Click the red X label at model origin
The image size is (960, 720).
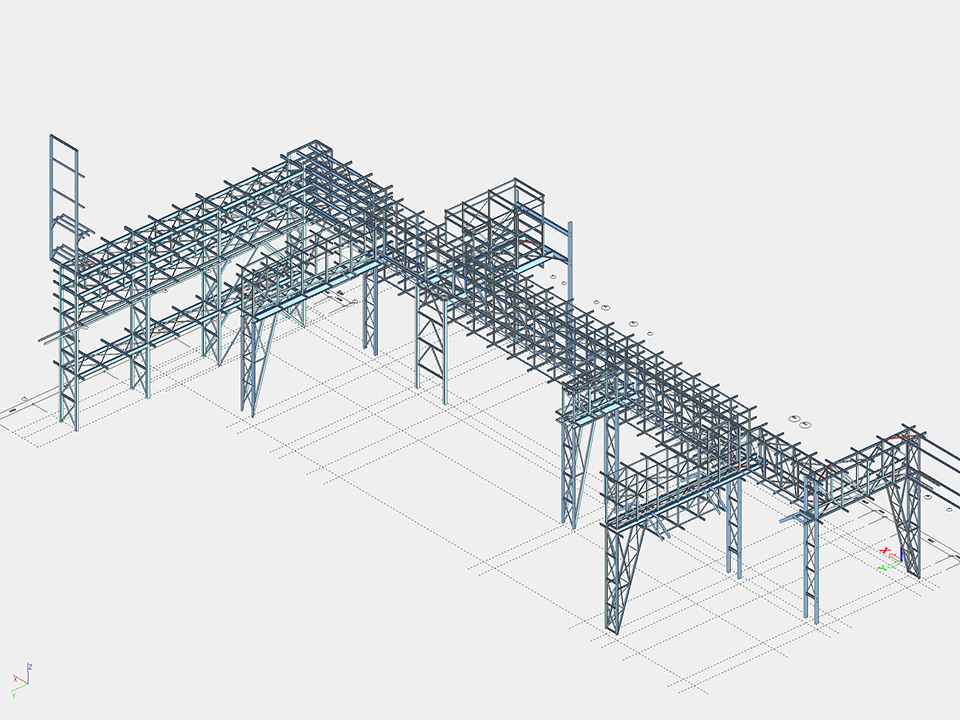[884, 550]
